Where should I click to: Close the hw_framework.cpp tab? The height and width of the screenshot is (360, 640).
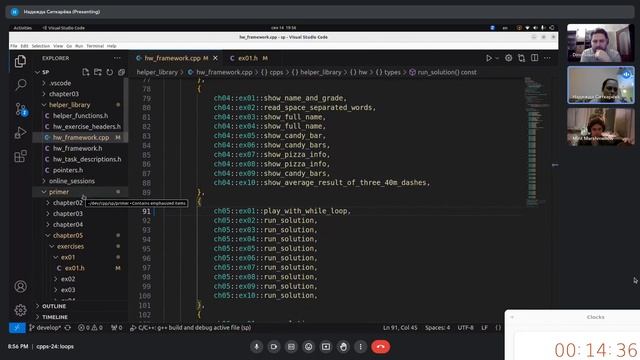tap(215, 58)
